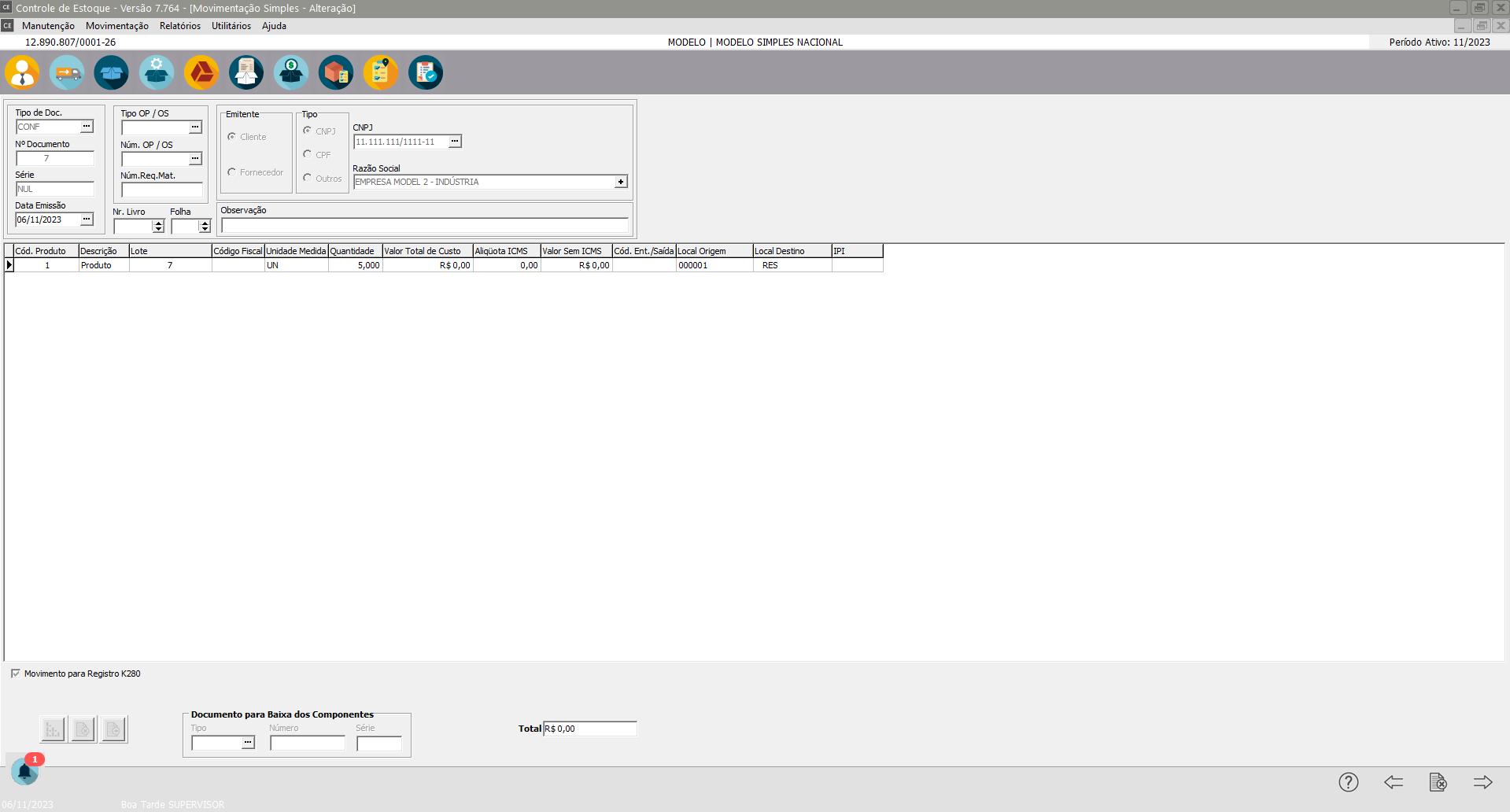Open the notification bell with red badge
The width and height of the screenshot is (1510, 812).
coord(25,772)
